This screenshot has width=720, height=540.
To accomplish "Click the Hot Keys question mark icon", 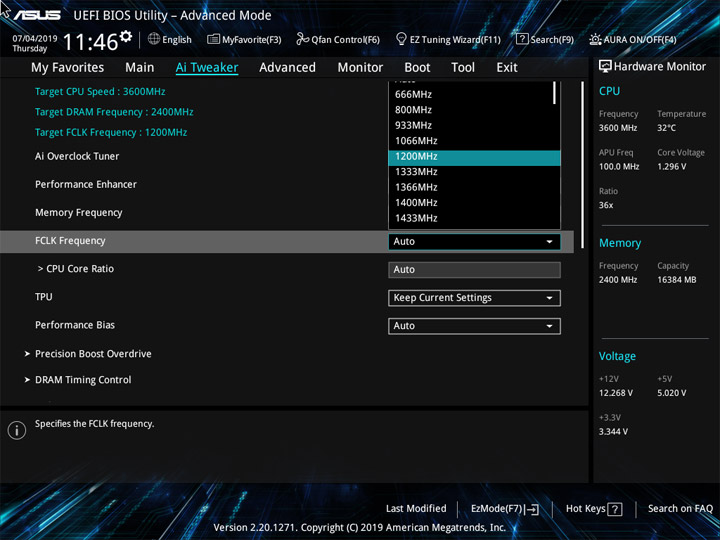I will tap(615, 509).
